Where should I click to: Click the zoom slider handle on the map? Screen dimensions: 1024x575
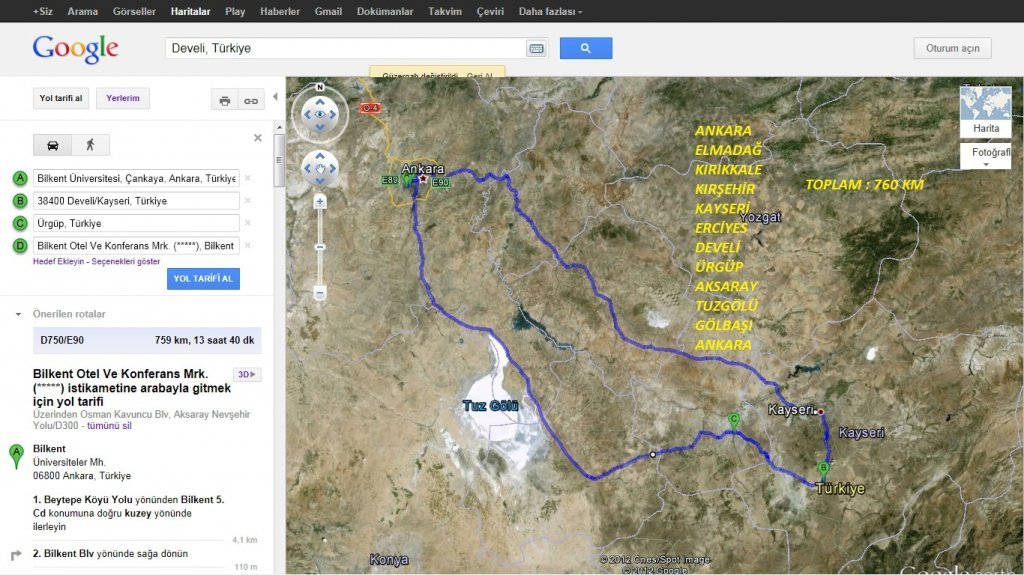[x=320, y=247]
